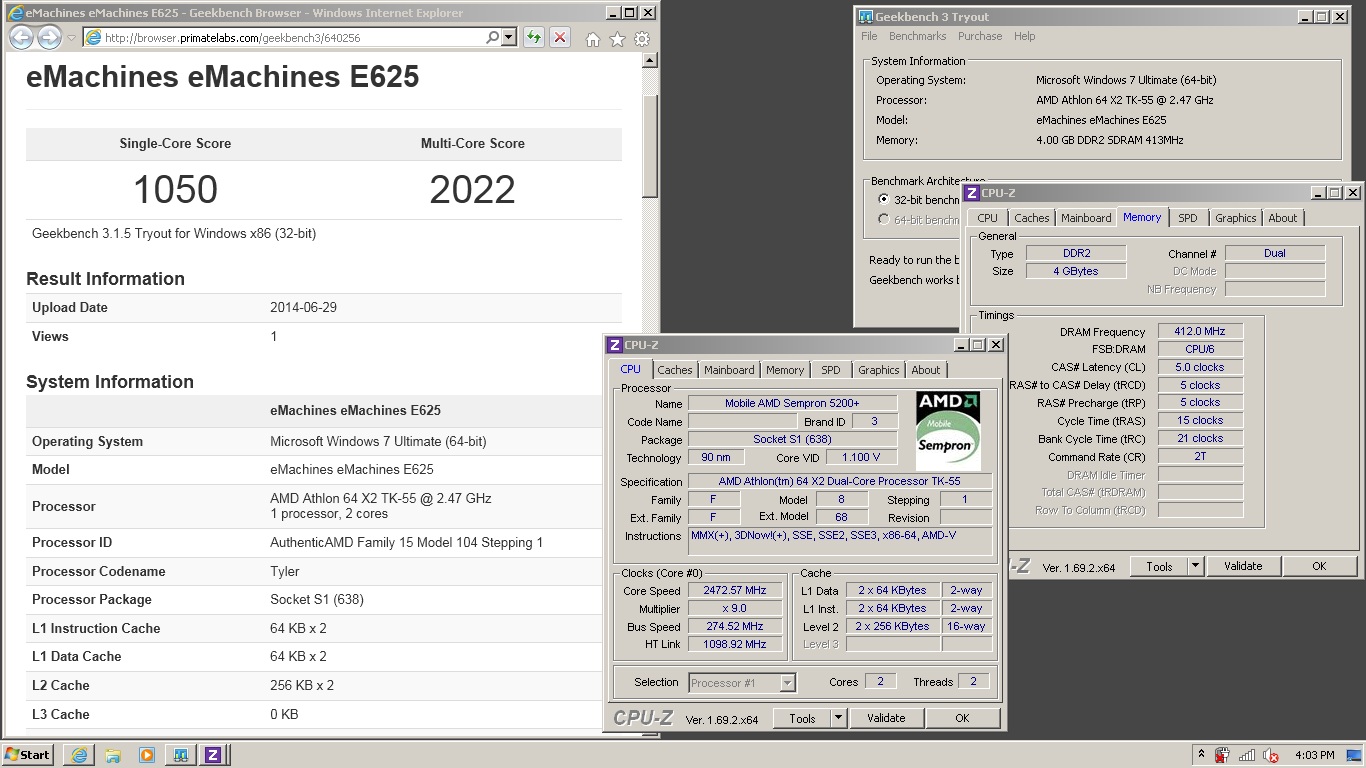The image size is (1366, 768).
Task: Click the browser Forward arrow
Action: click(x=49, y=38)
